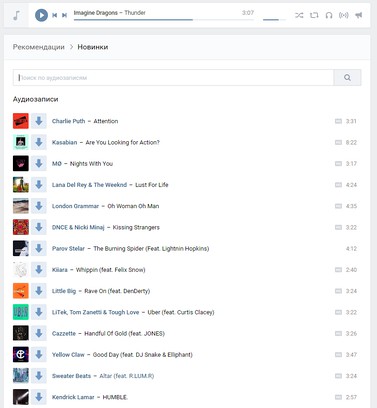Download LiTek – Uber track

(39, 312)
